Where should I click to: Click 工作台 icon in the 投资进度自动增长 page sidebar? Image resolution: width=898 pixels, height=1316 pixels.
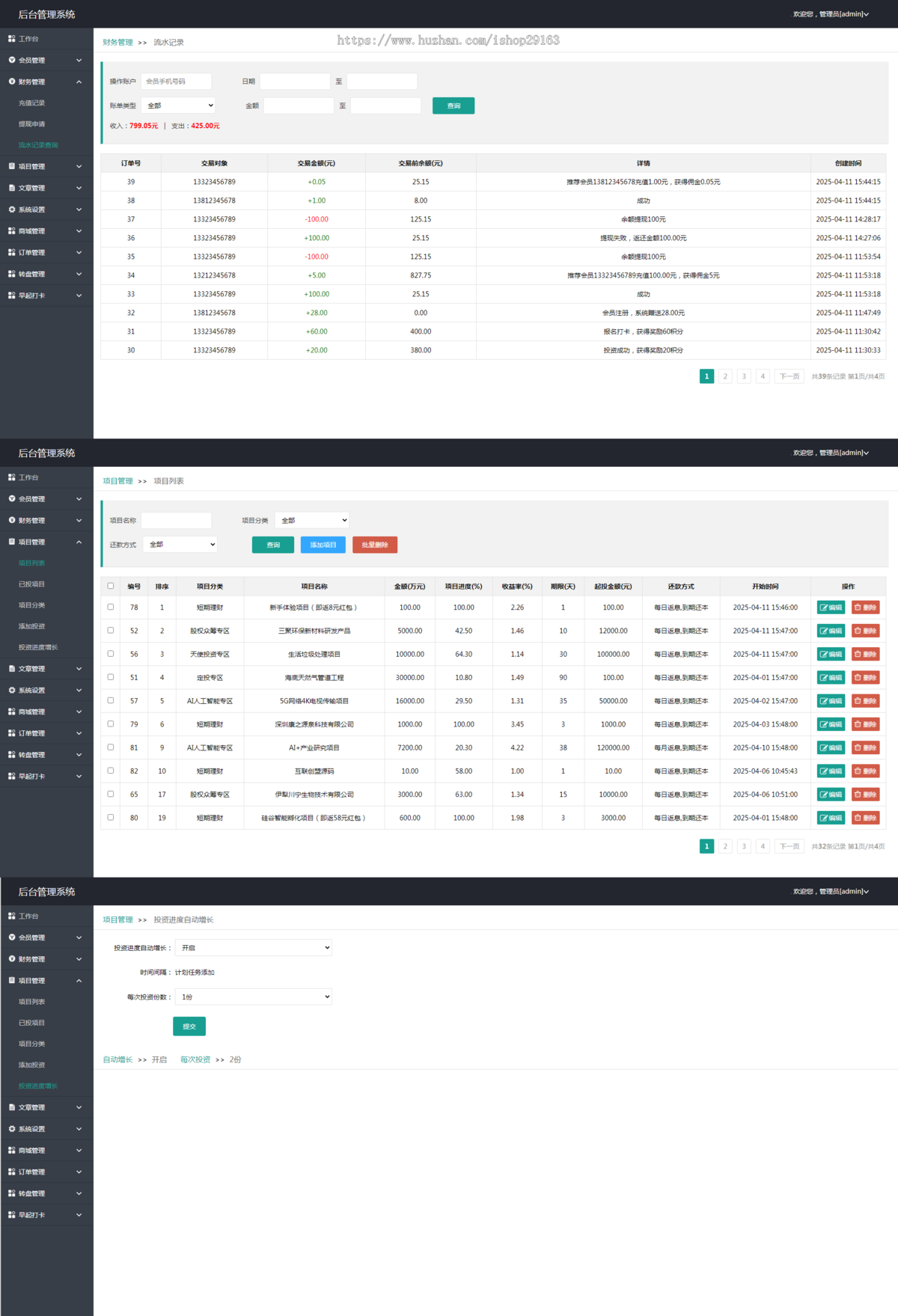pos(12,916)
